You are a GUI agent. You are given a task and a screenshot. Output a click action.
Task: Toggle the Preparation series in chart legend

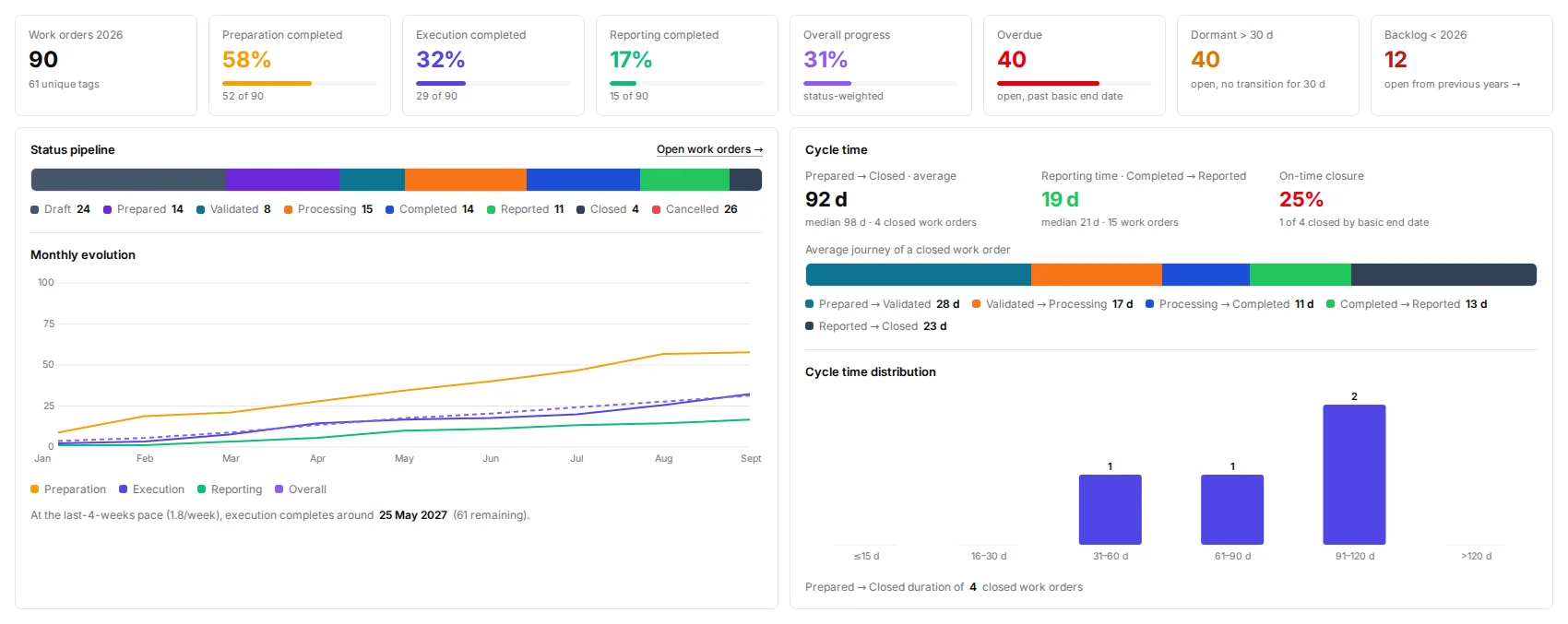point(68,489)
